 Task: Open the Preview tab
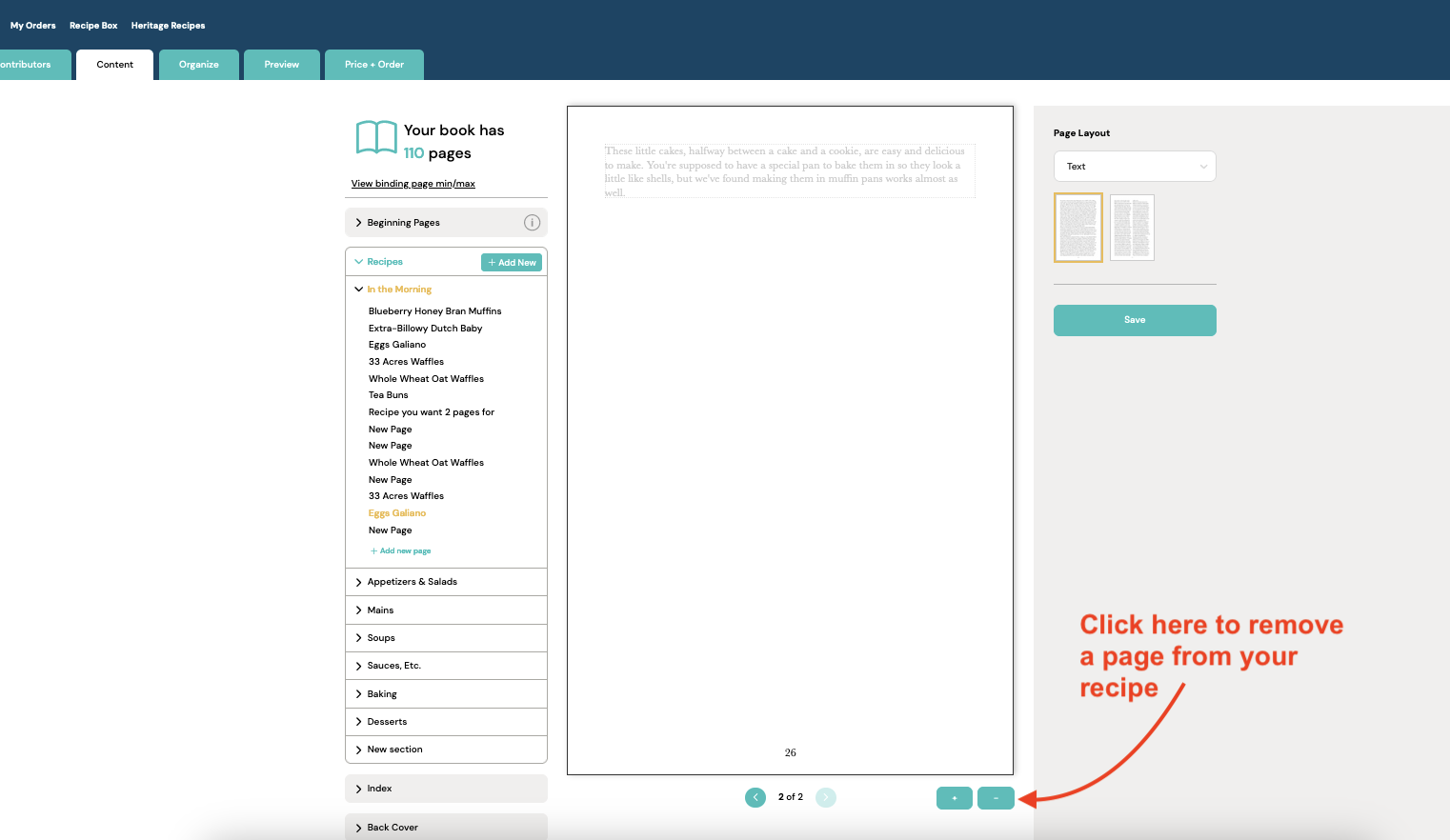click(x=281, y=65)
